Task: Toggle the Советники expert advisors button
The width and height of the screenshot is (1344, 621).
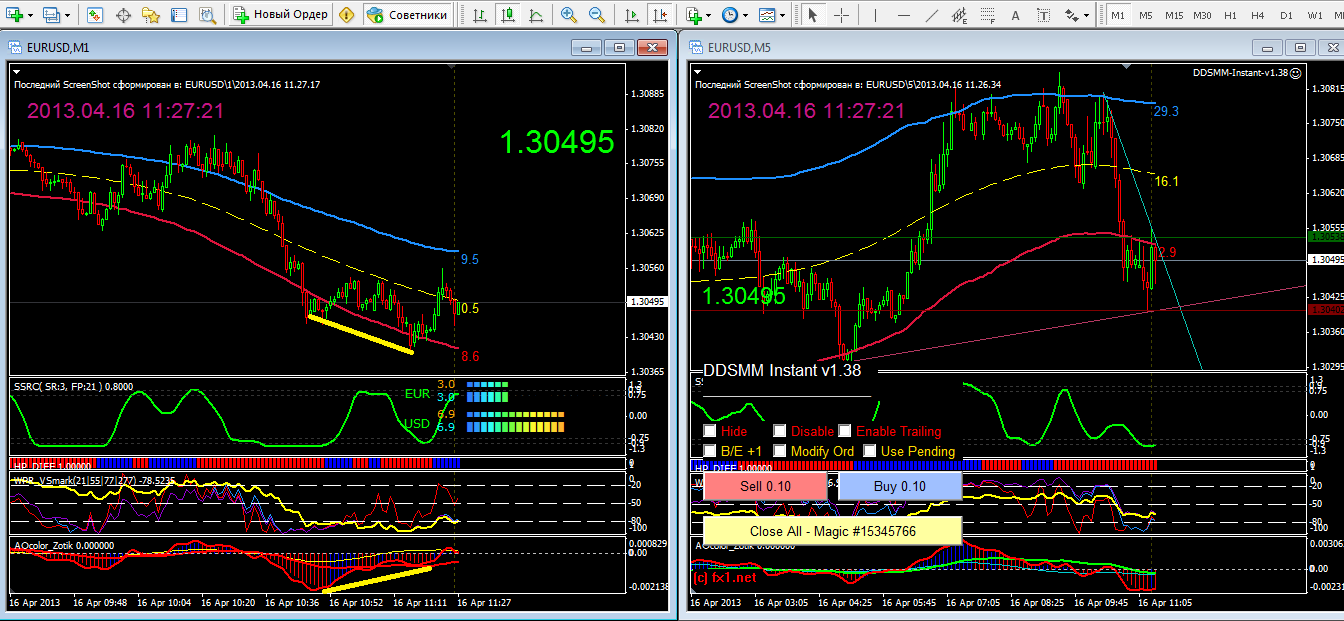Action: 406,15
